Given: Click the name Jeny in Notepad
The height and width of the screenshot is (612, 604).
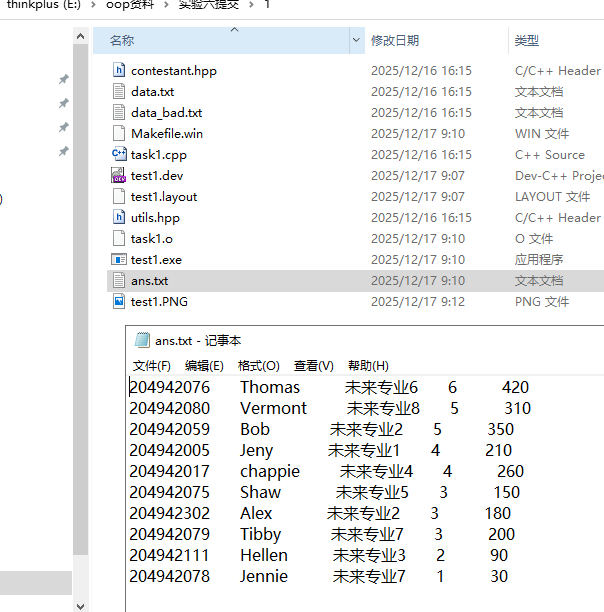Looking at the screenshot, I should (256, 450).
